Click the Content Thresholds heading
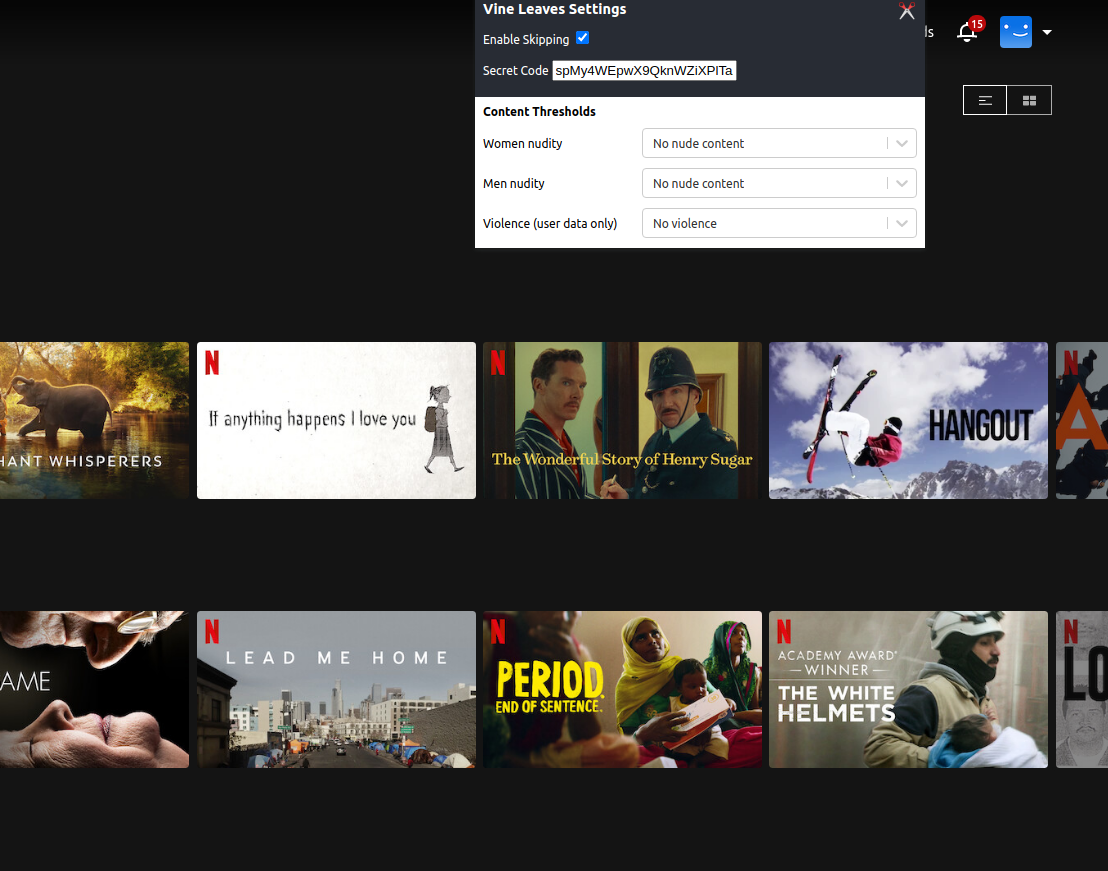The image size is (1108, 871). click(539, 112)
